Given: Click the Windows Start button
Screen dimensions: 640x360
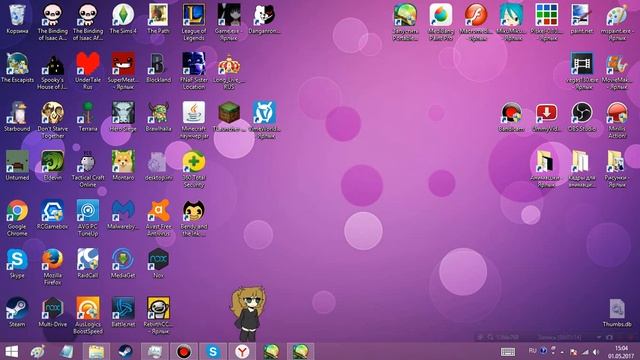Looking at the screenshot, I should point(11,351).
